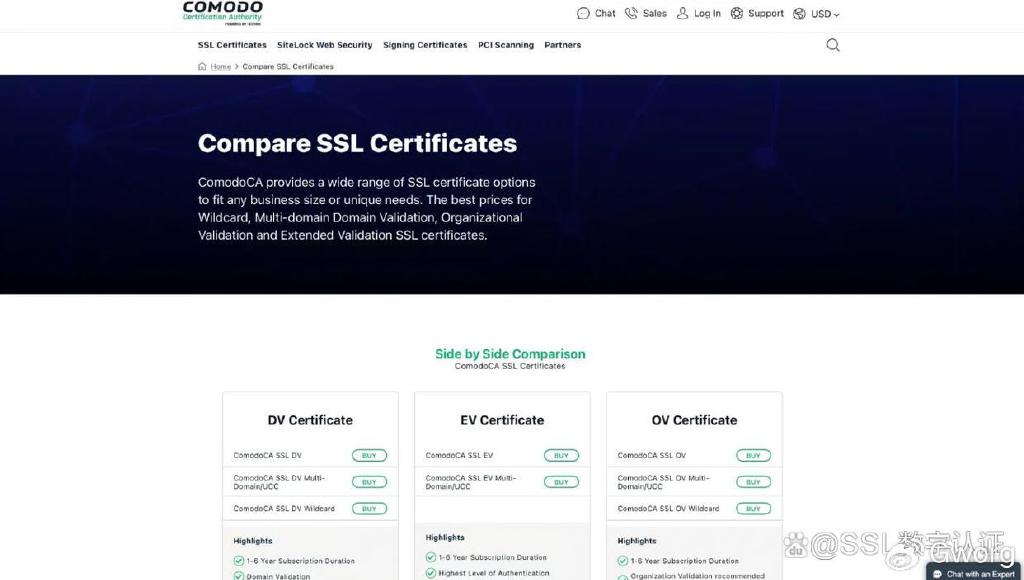1024x580 pixels.
Task: Click the Side by Side Comparison heading
Action: tap(510, 353)
